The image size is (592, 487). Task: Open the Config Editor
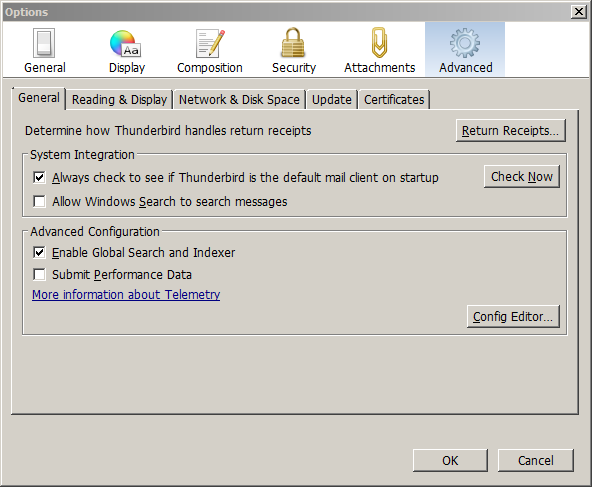pyautogui.click(x=513, y=316)
